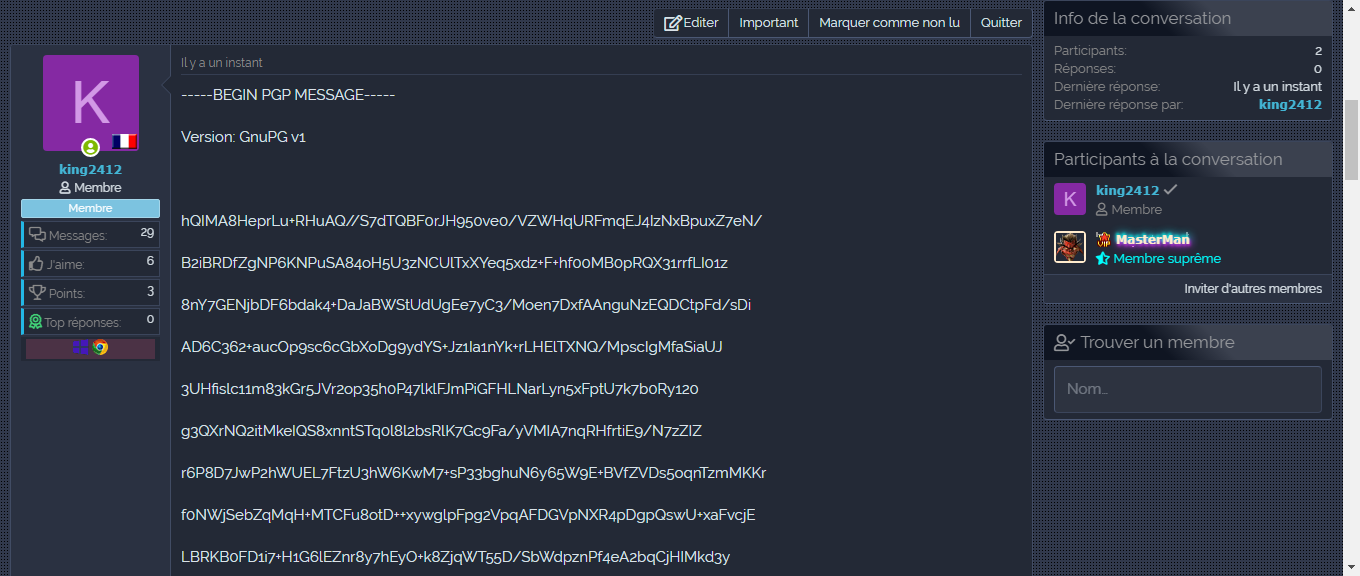The width and height of the screenshot is (1360, 576).
Task: Click the J'aime thumbs-up icon
Action: pos(37,264)
